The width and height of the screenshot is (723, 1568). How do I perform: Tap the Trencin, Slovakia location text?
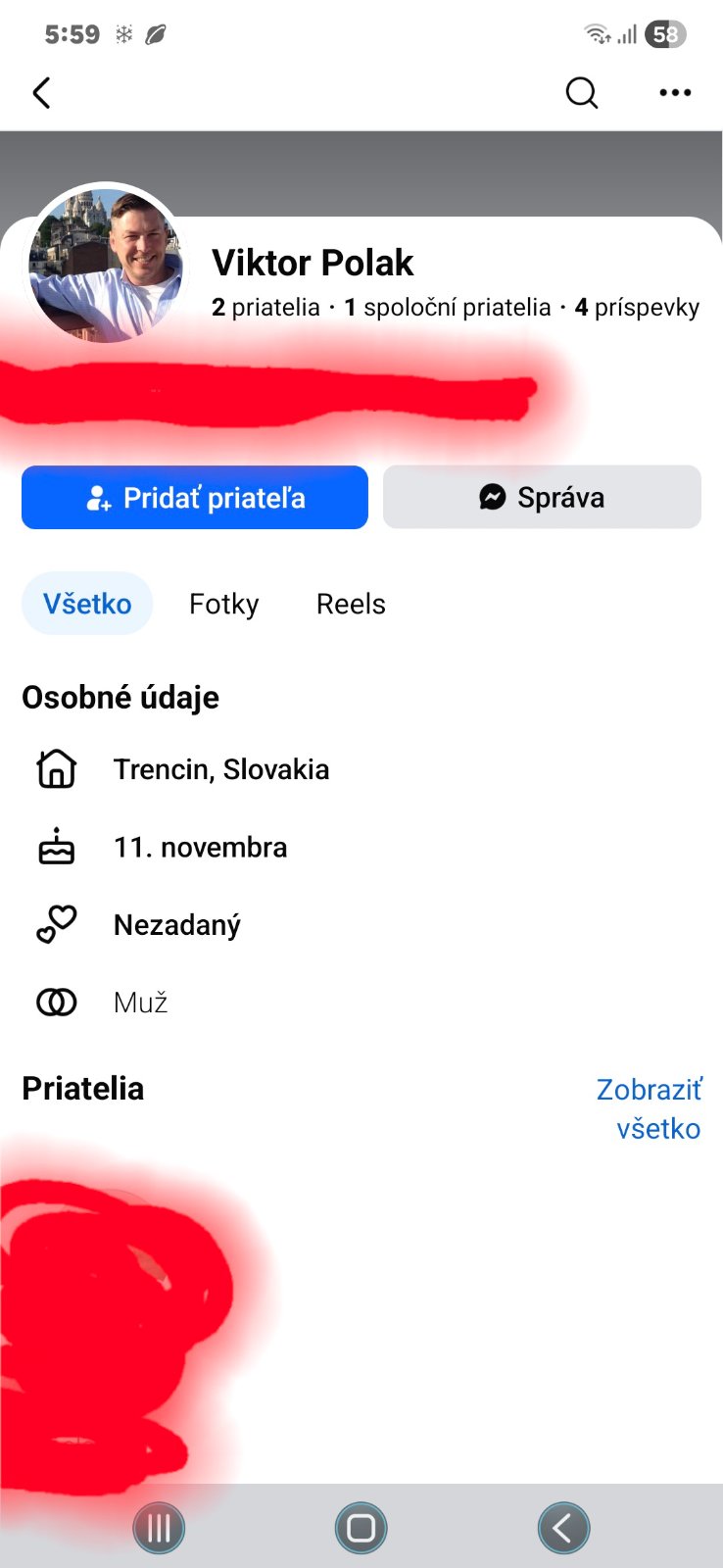pos(221,769)
